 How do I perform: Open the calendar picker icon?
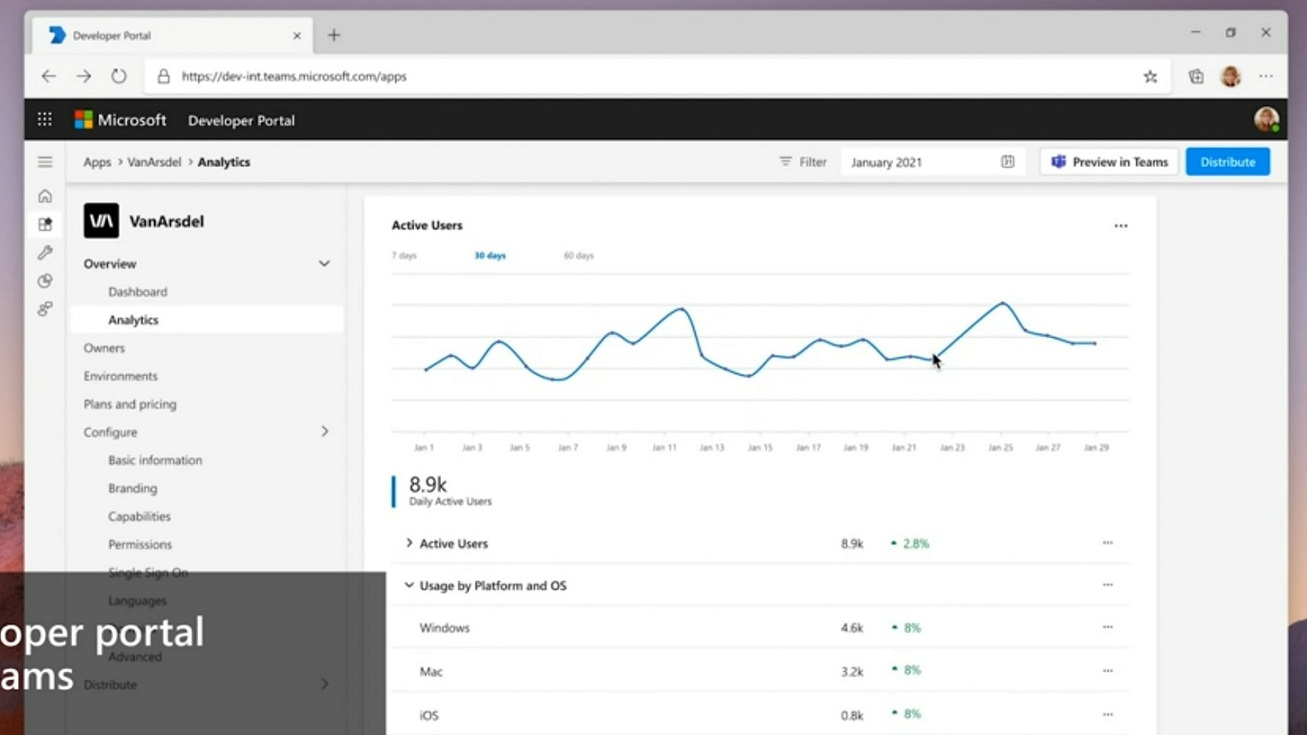(x=1007, y=162)
